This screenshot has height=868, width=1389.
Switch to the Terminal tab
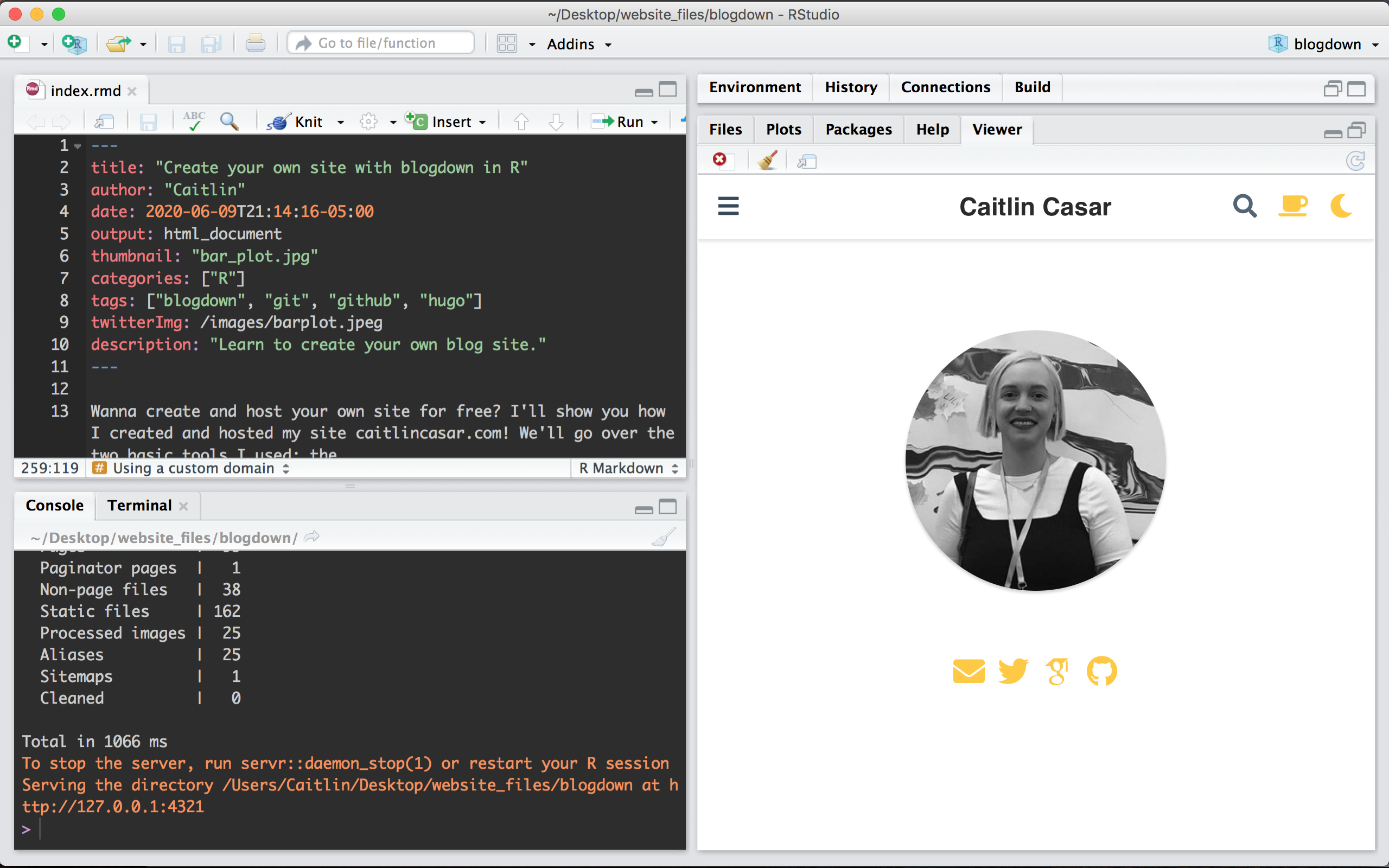pyautogui.click(x=139, y=505)
